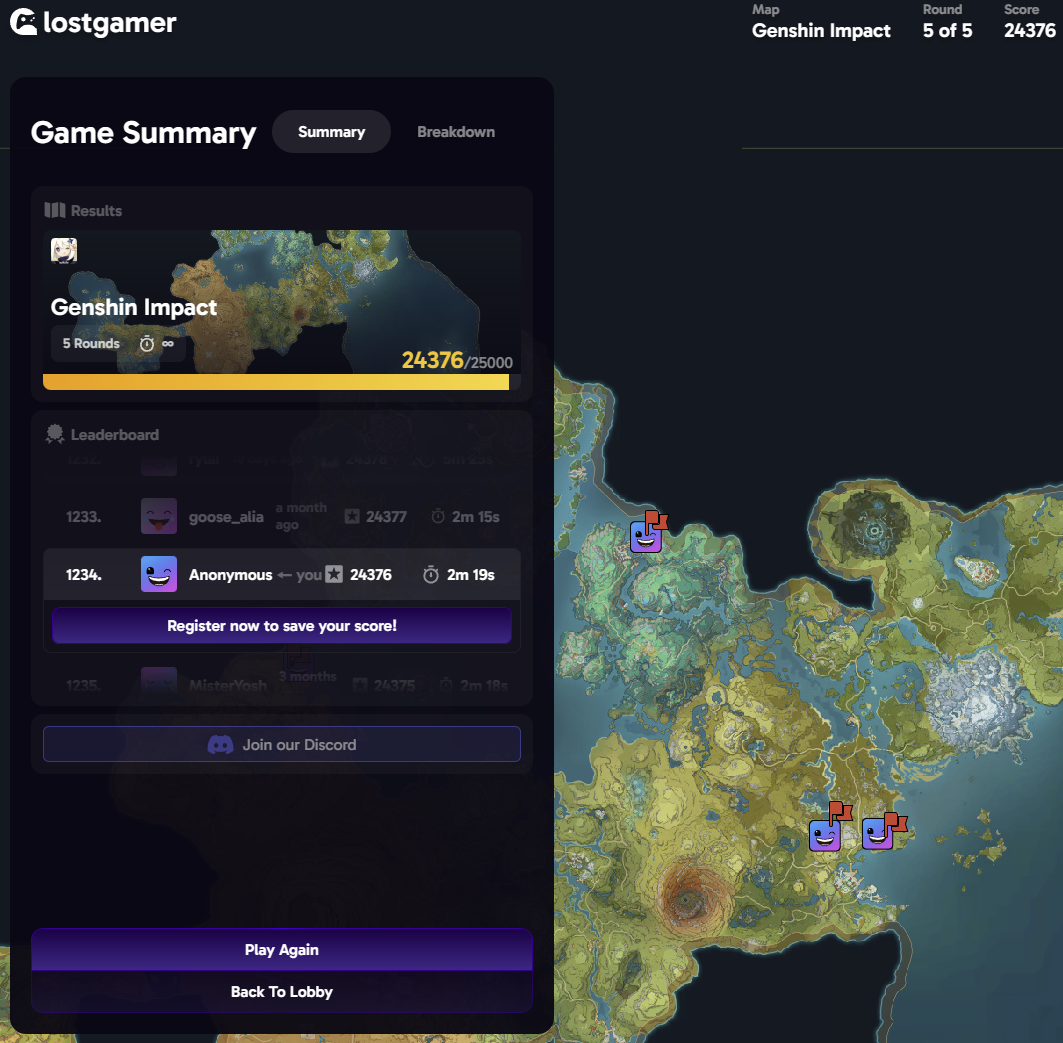
Task: Click the yellow score progress bar
Action: [x=276, y=382]
